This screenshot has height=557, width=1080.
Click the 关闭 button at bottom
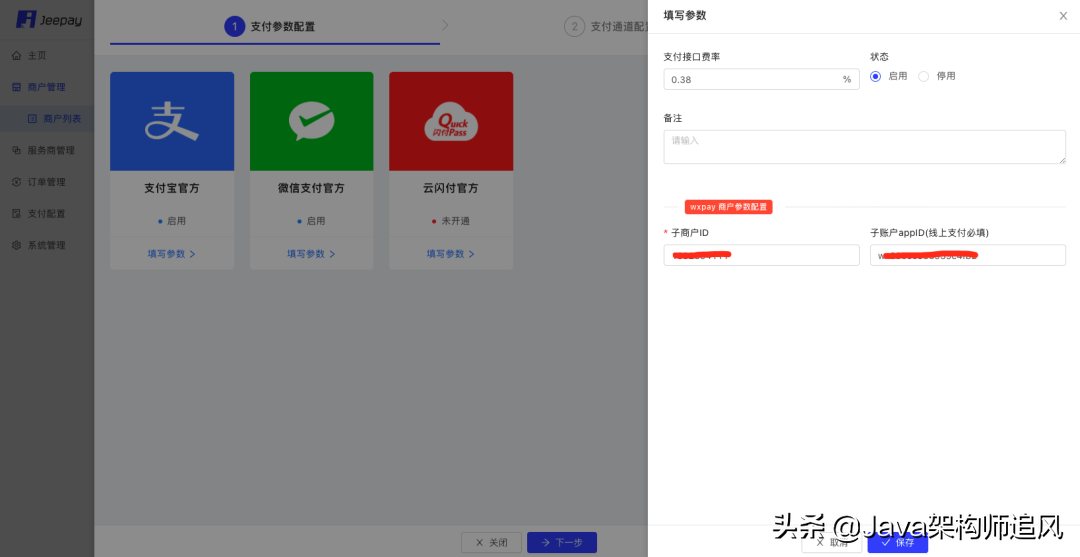[x=491, y=543]
